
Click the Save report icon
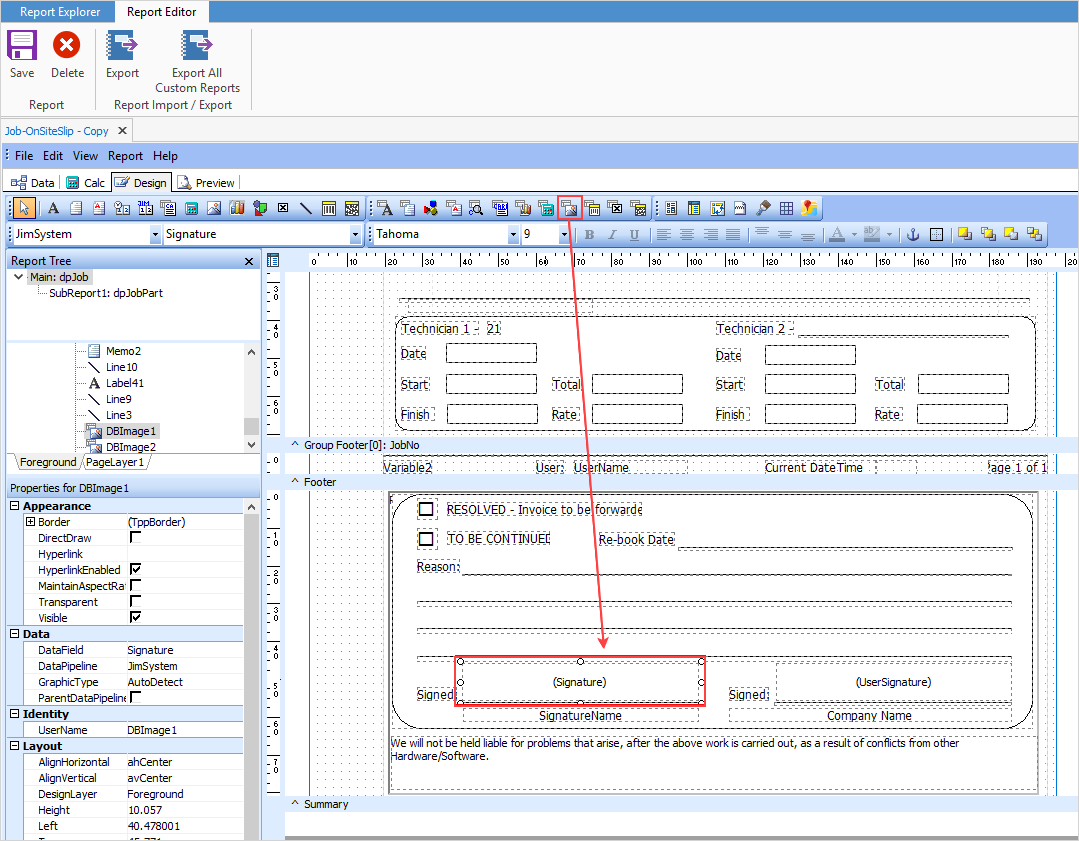click(22, 46)
